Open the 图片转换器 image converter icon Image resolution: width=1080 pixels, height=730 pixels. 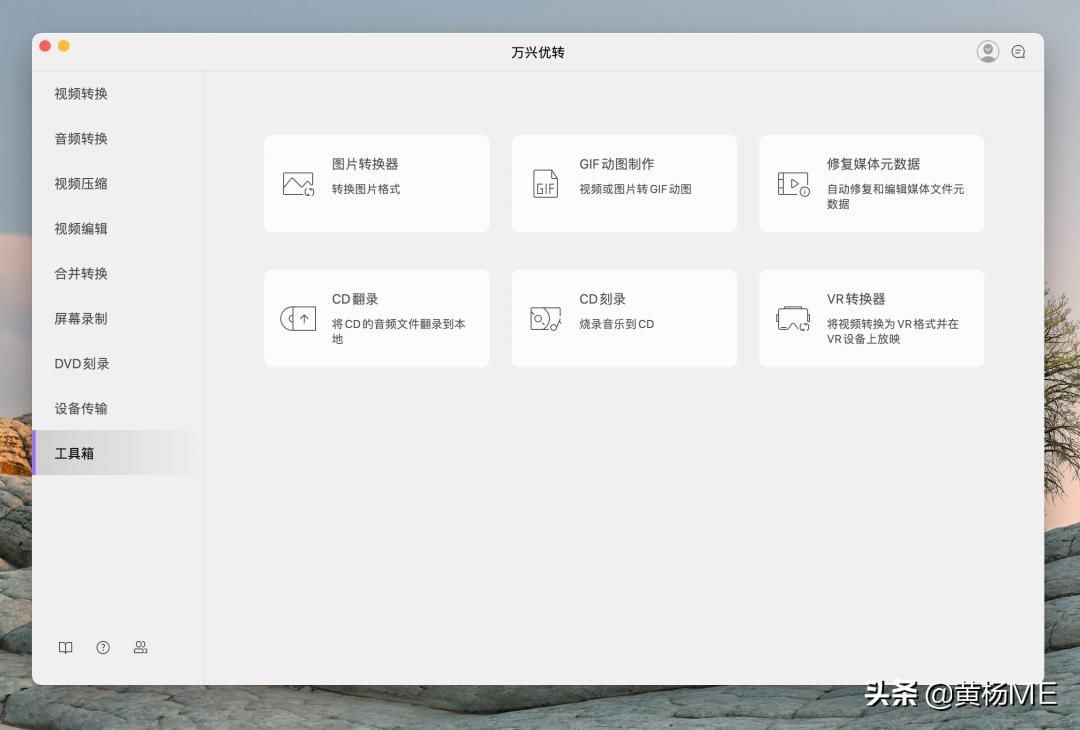coord(298,183)
